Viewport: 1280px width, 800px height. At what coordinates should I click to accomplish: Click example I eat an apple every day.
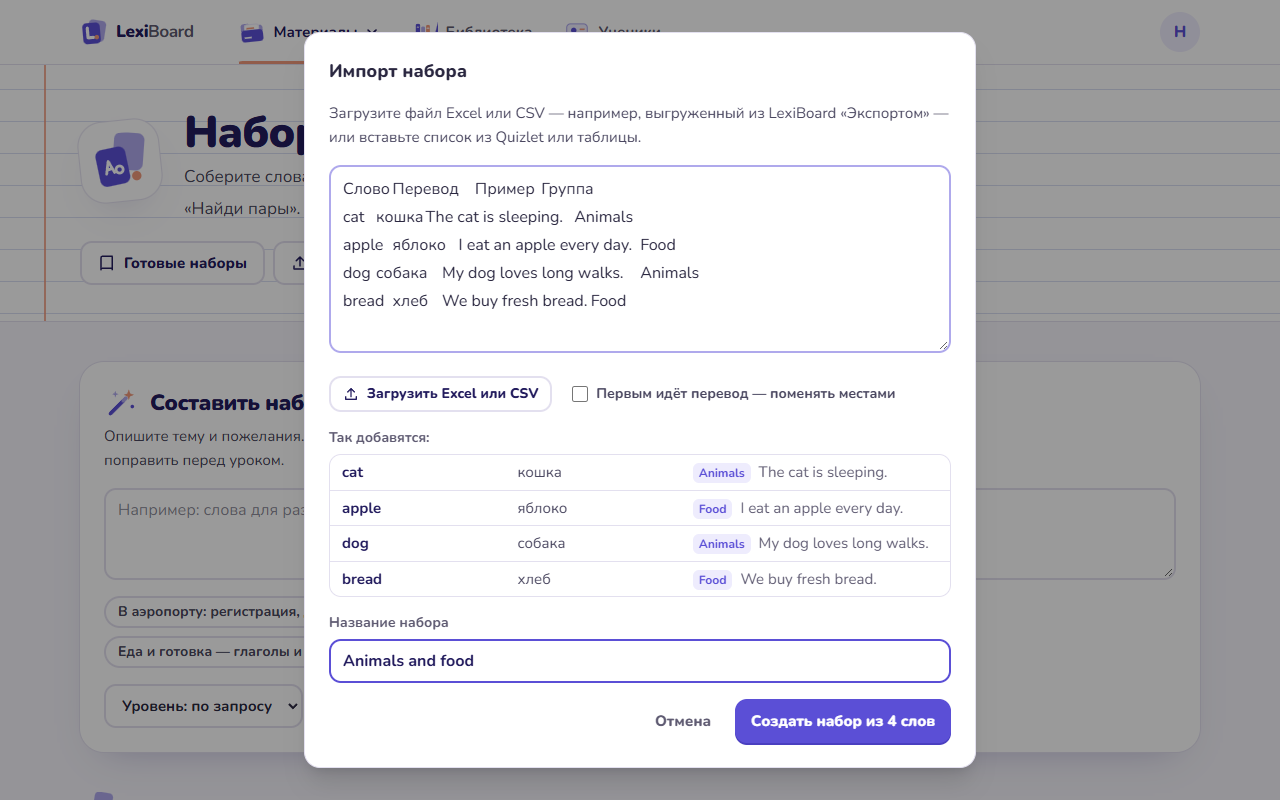tap(822, 508)
